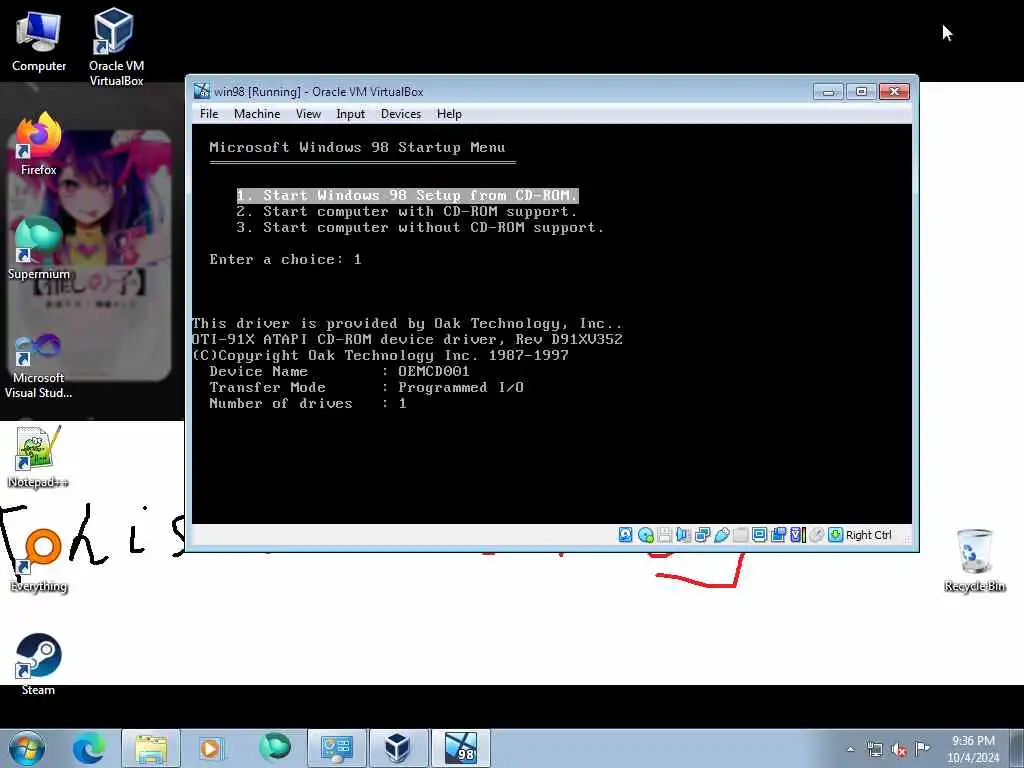
Task: Open the File menu in VirtualBox
Action: point(209,114)
